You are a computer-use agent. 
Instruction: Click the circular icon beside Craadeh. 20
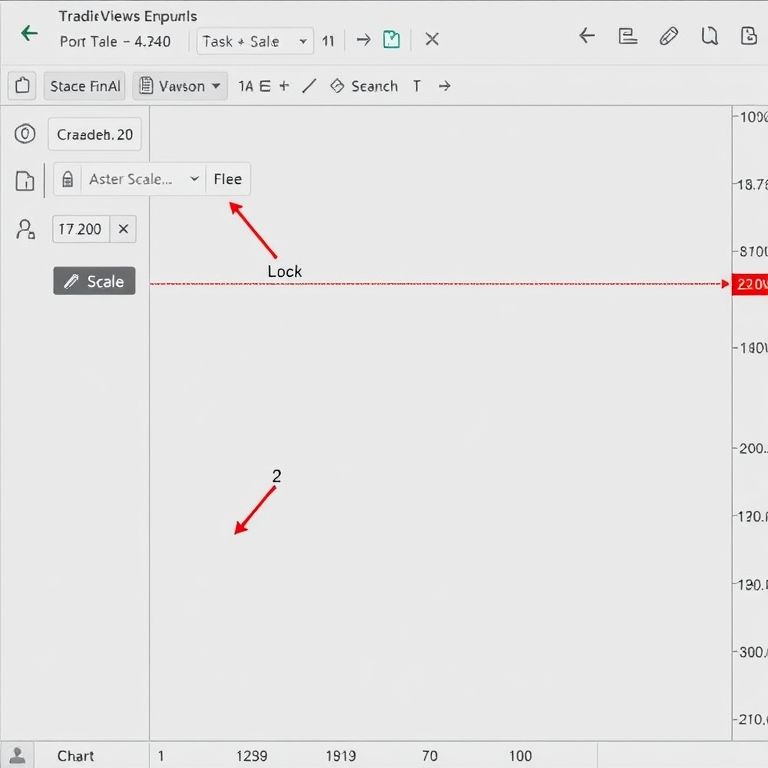point(25,134)
